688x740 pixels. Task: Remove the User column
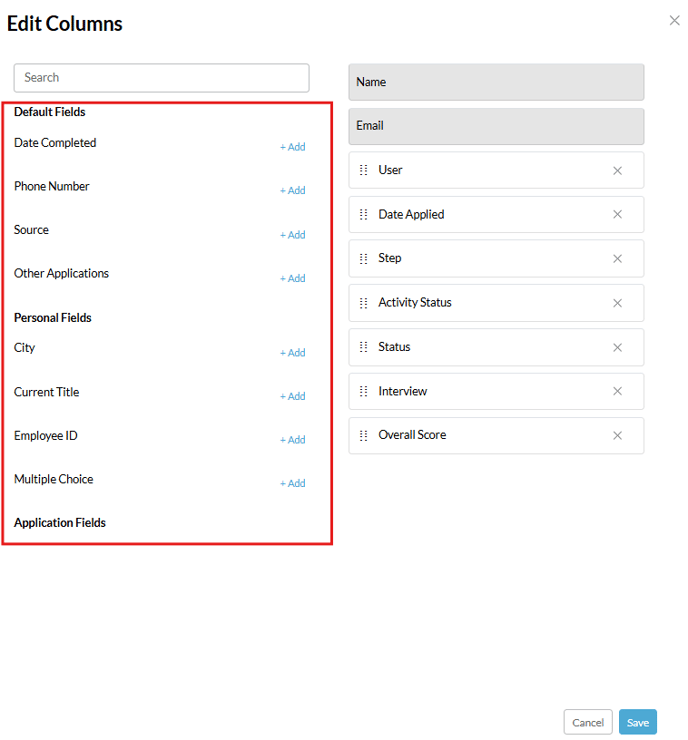pyautogui.click(x=617, y=171)
